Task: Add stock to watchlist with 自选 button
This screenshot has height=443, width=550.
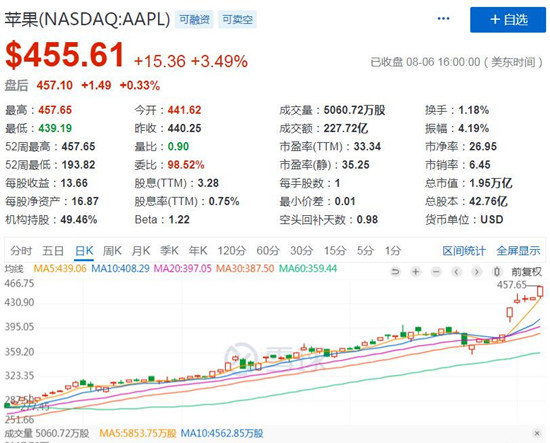Action: [x=508, y=20]
